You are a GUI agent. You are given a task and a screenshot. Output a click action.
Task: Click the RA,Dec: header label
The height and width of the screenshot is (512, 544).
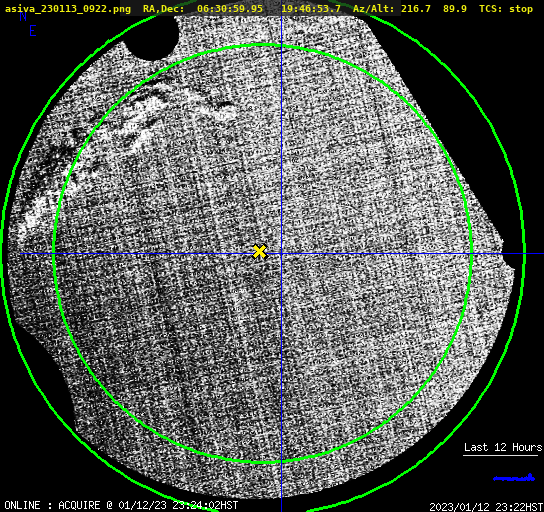pos(164,9)
